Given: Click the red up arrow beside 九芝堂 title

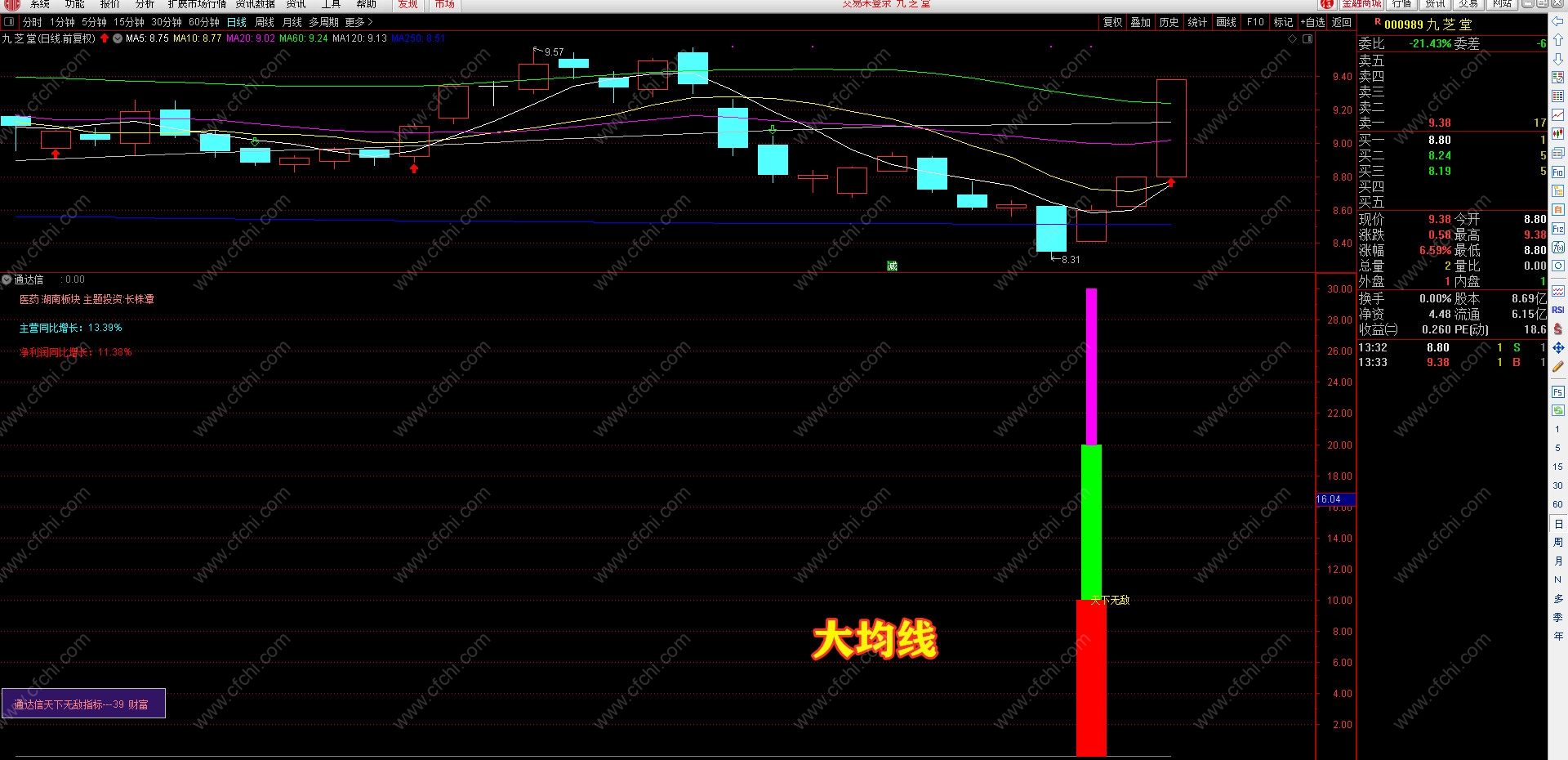Looking at the screenshot, I should (x=105, y=38).
